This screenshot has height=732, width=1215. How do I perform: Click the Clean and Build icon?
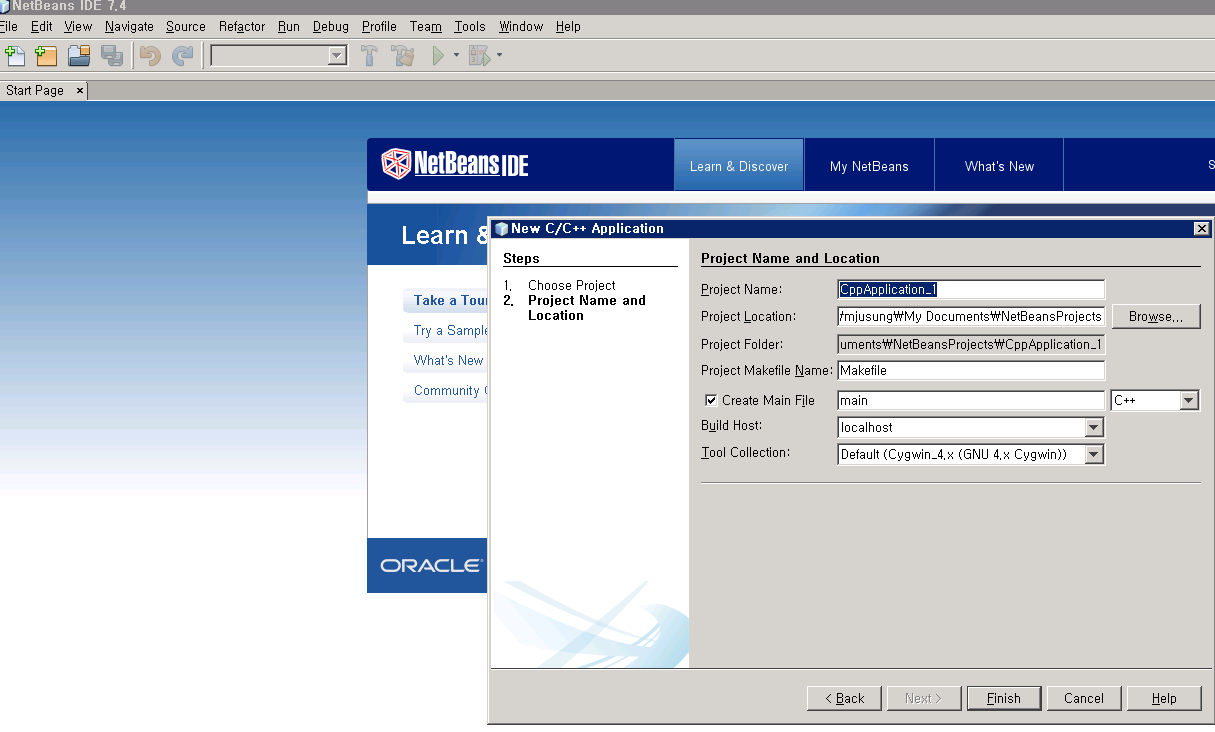(x=403, y=56)
